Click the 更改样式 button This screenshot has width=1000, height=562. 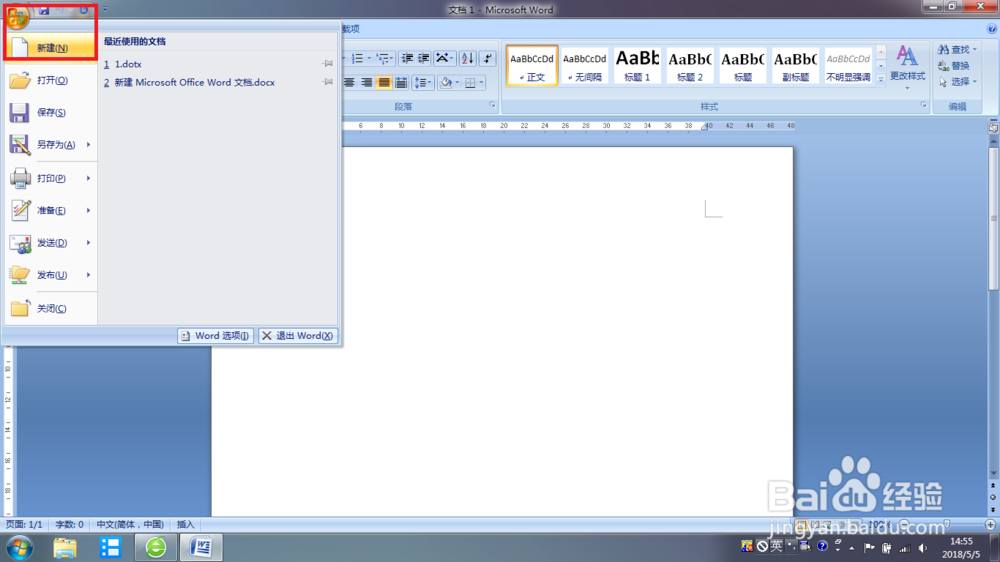(x=908, y=67)
